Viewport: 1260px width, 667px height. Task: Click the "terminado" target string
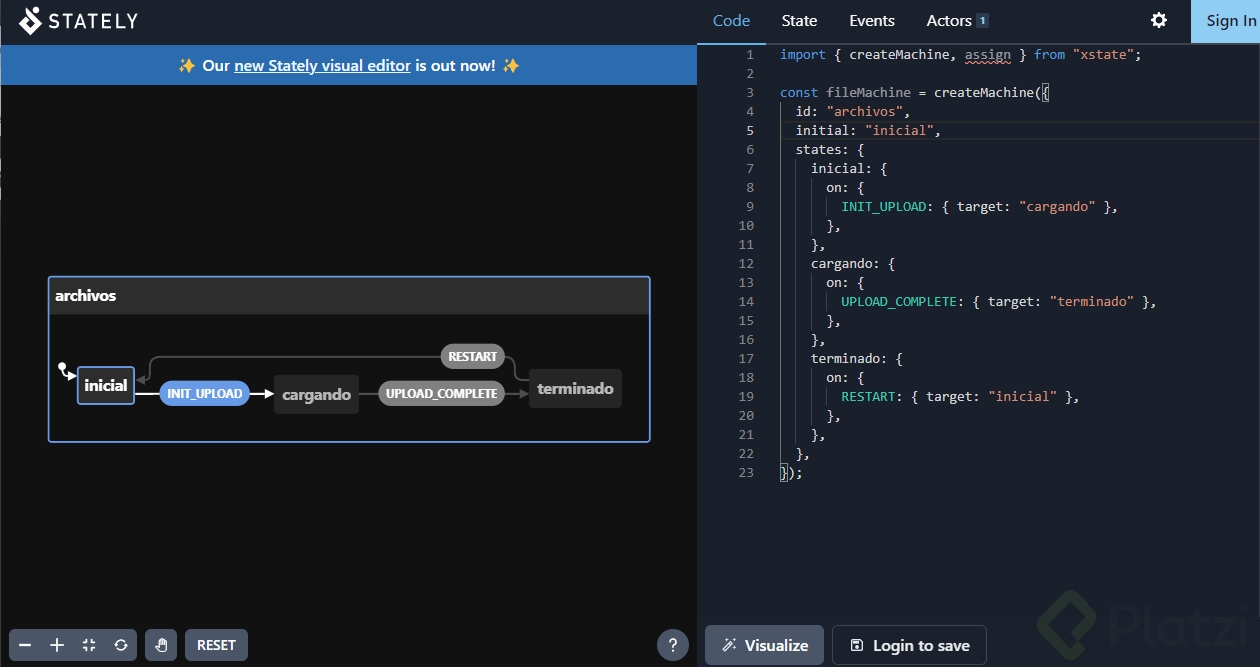tap(1092, 301)
